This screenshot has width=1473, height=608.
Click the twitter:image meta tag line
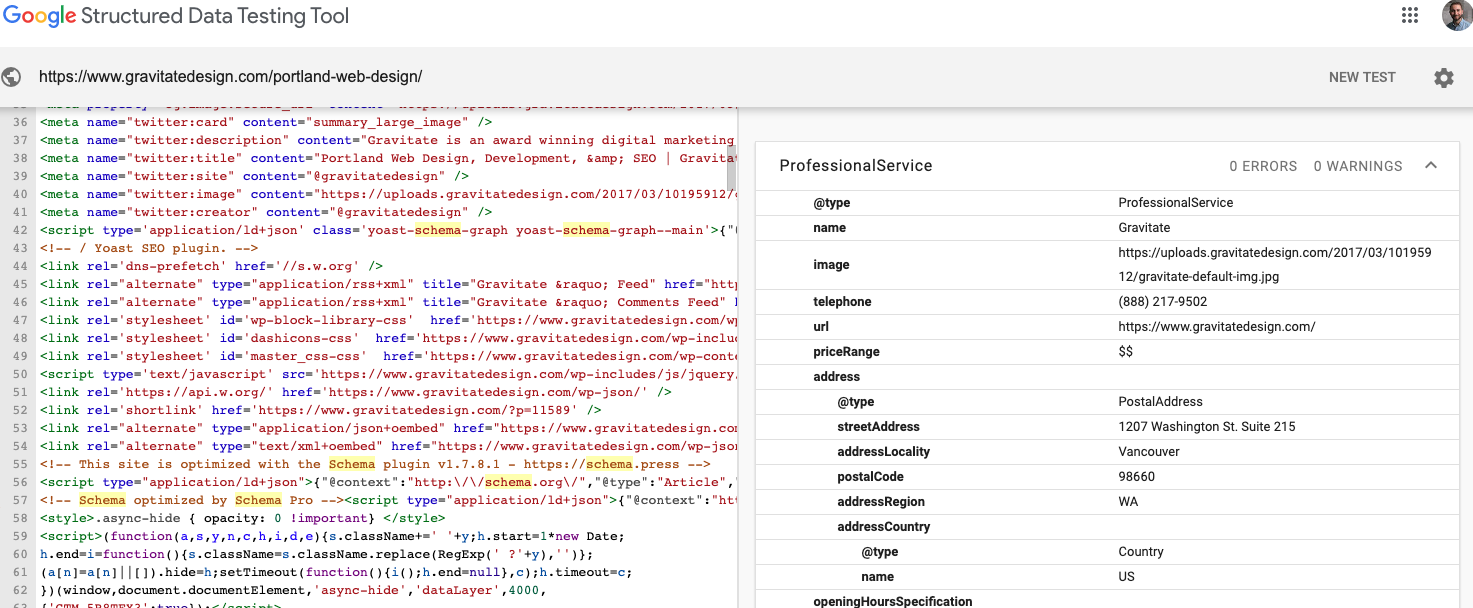tap(388, 195)
